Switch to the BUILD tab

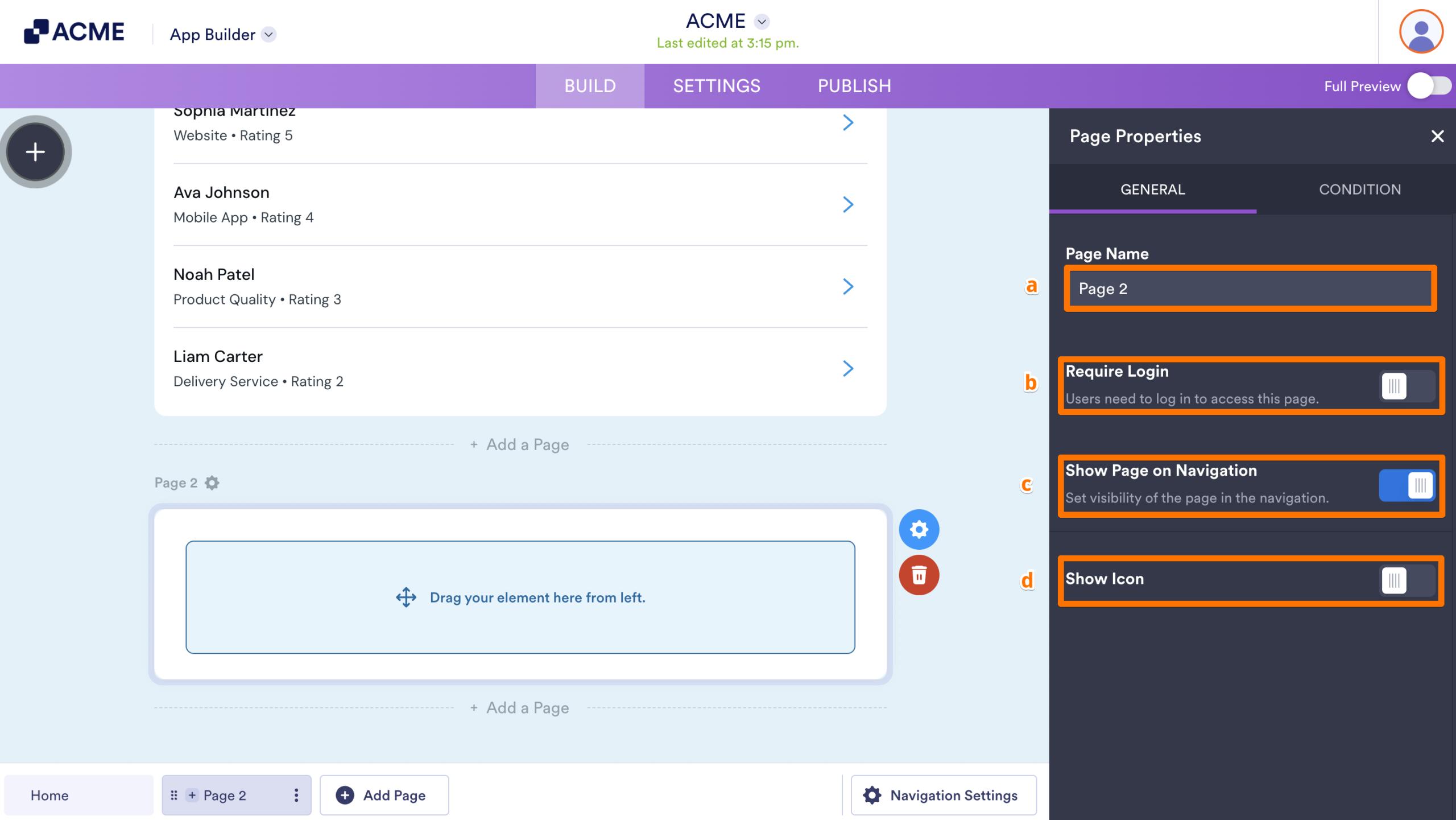click(590, 86)
